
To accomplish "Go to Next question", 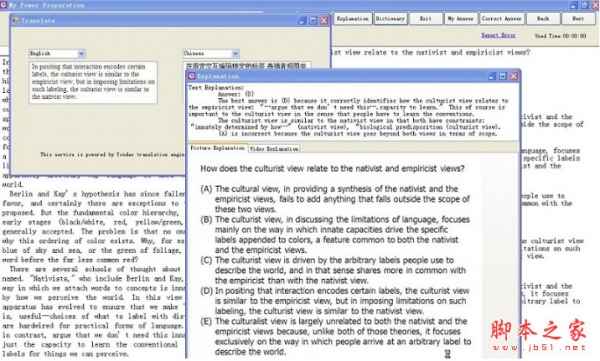I will [x=578, y=18].
